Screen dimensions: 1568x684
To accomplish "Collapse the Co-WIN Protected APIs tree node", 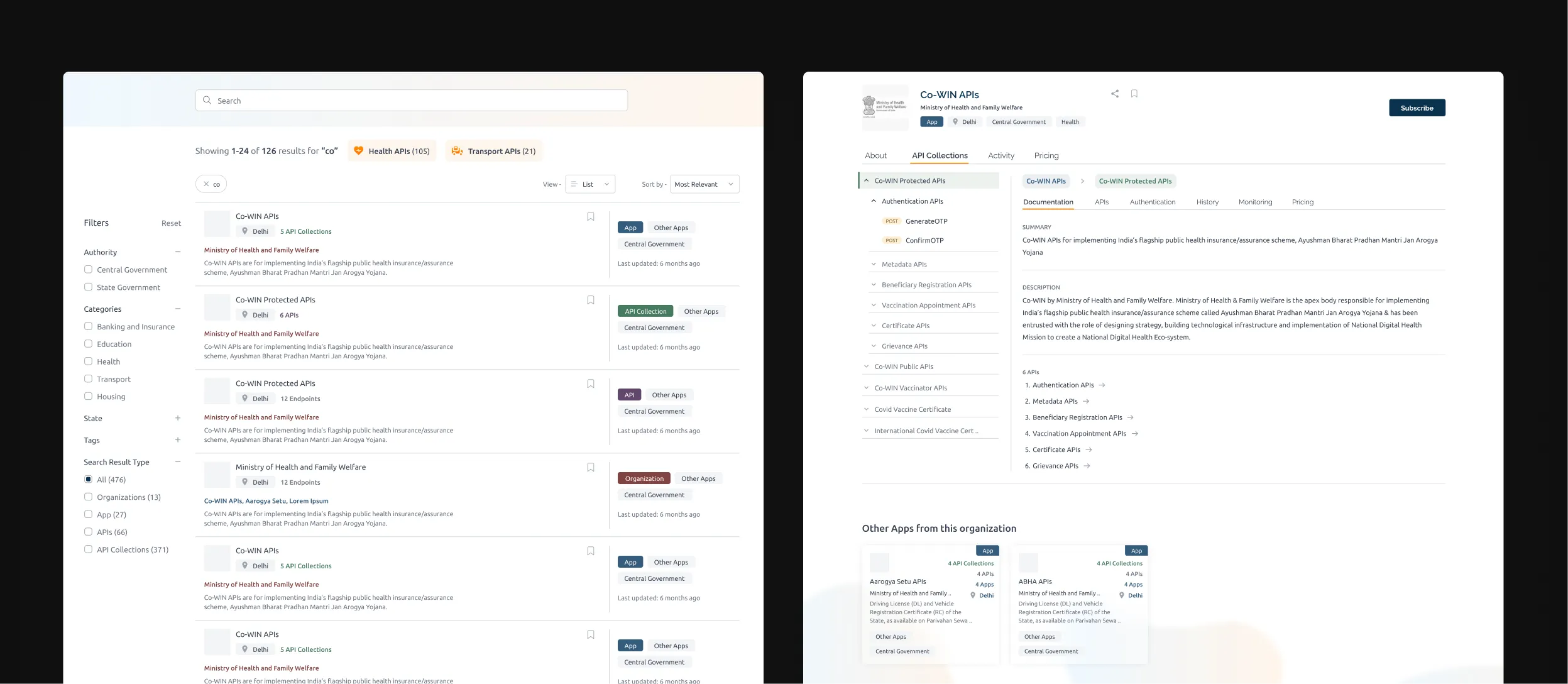I will [x=867, y=181].
